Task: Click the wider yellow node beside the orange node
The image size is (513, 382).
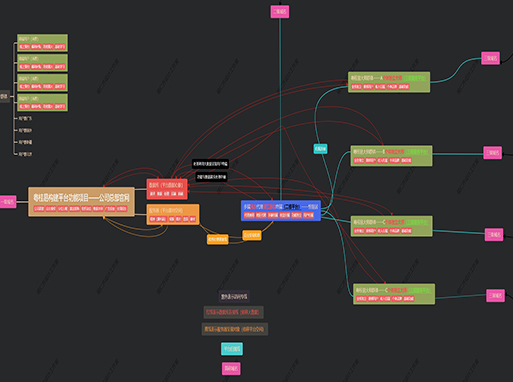Action: (x=218, y=239)
